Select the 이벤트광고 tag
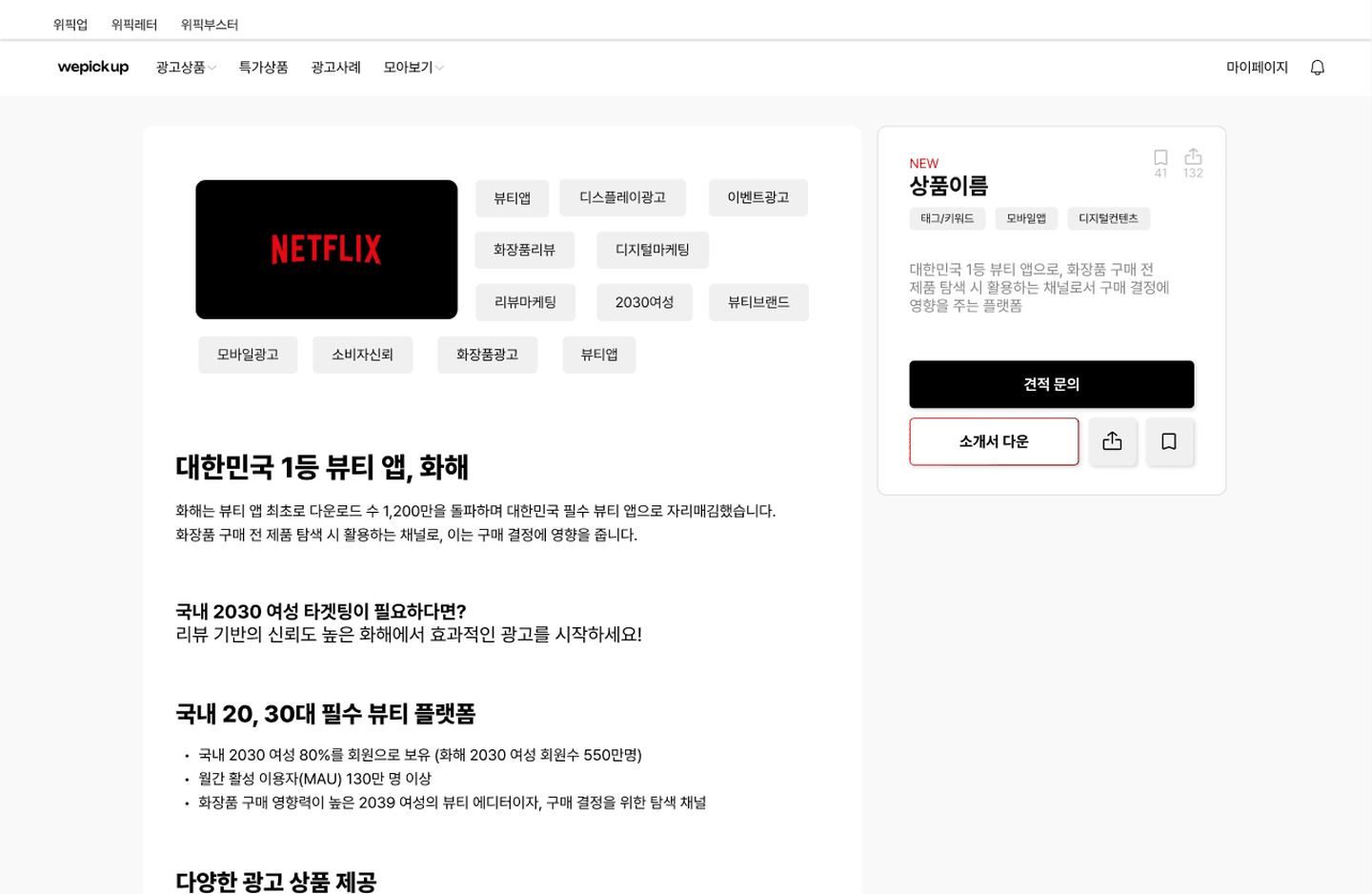The height and width of the screenshot is (894, 1372). point(758,197)
